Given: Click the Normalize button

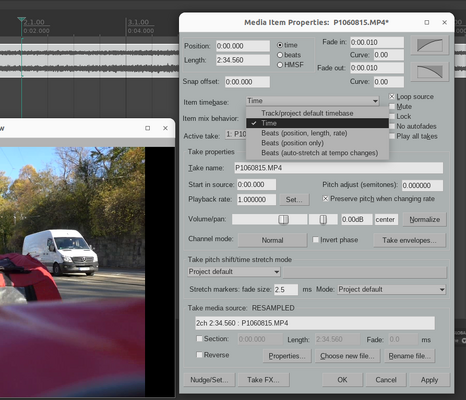Looking at the screenshot, I should coord(424,219).
